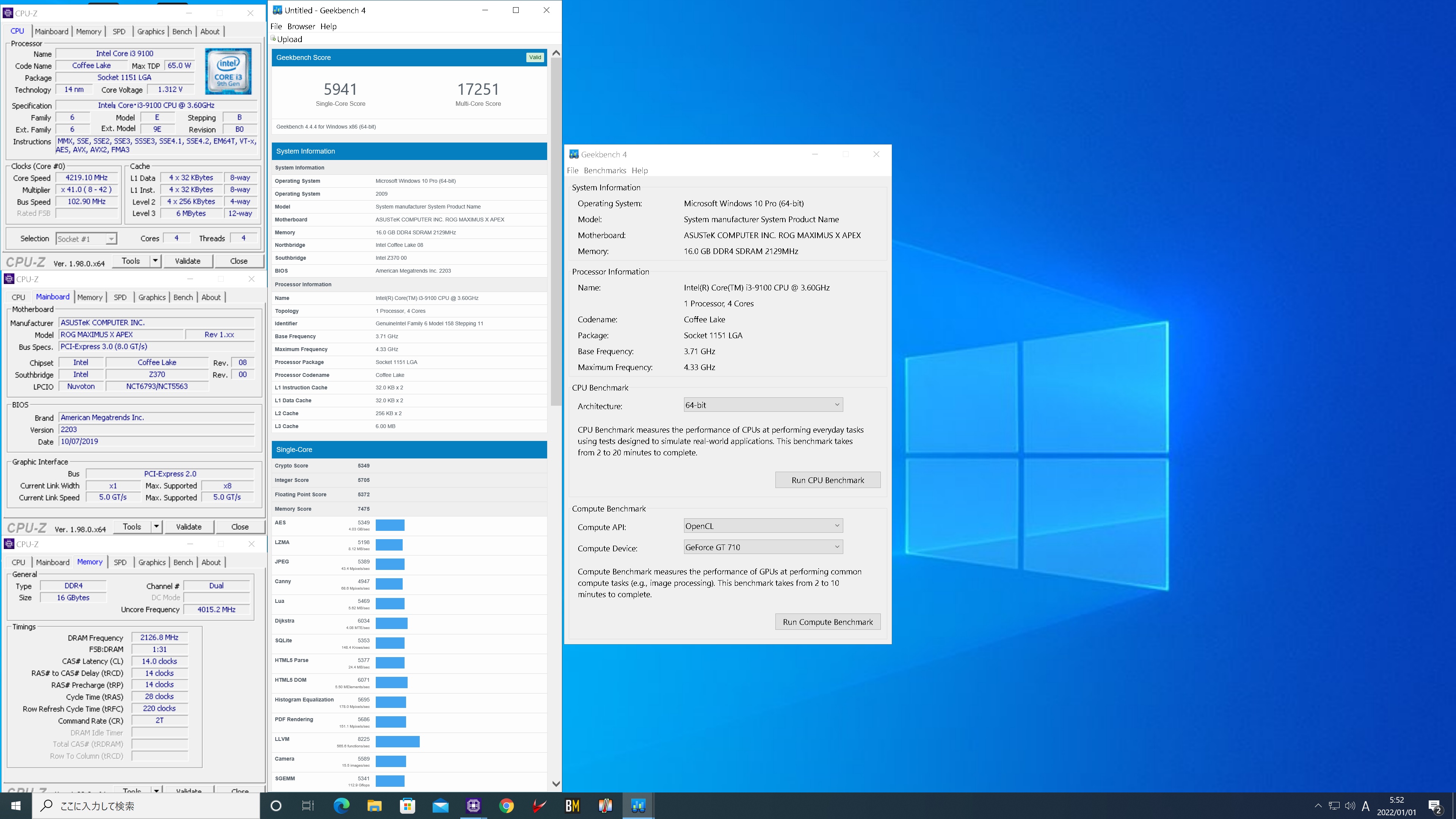Open Graphics tab in top CPU-Z window
Screen dimensions: 1456x819
coord(151,31)
